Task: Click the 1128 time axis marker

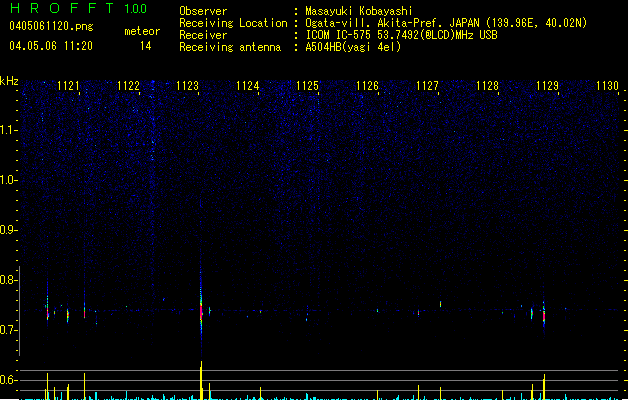Action: pyautogui.click(x=487, y=86)
